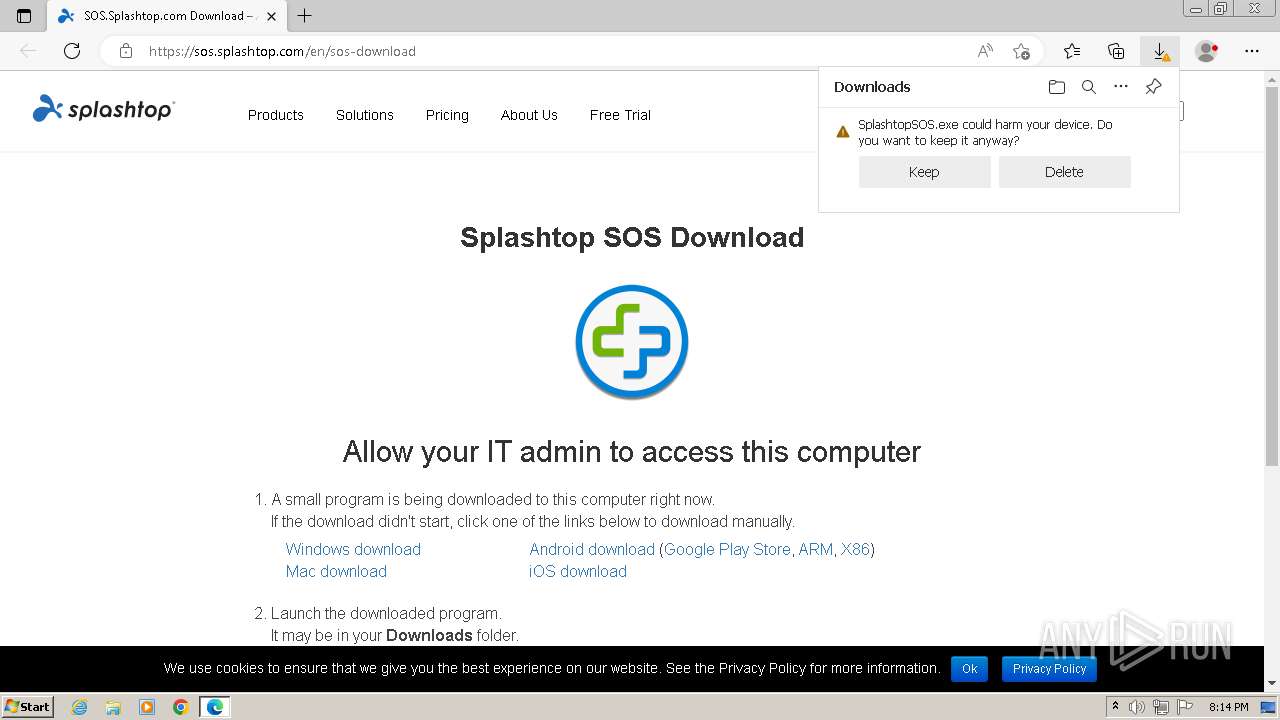Open the Privacy Policy button
The width and height of the screenshot is (1280, 720).
point(1049,669)
